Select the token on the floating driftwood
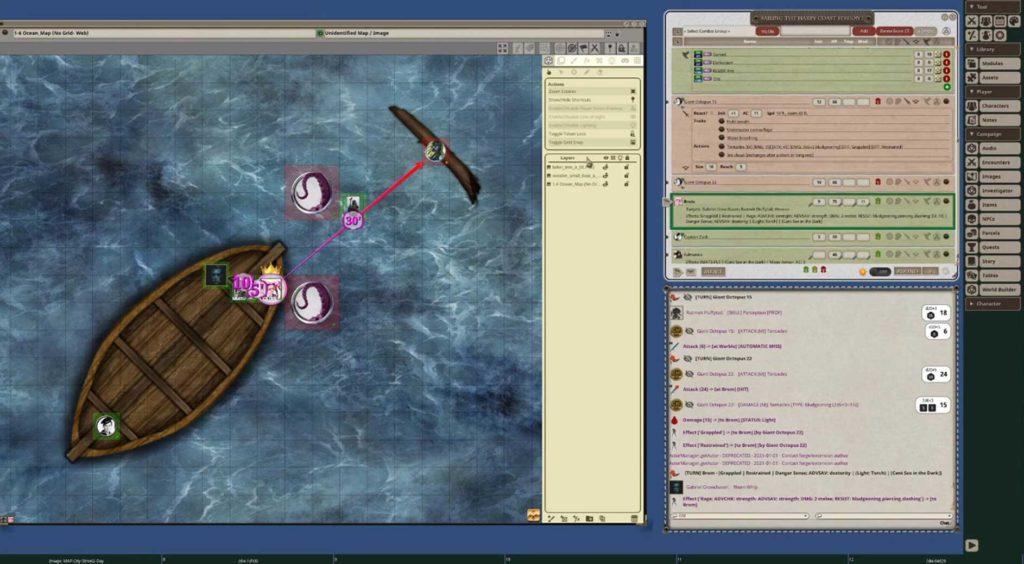 pos(435,151)
